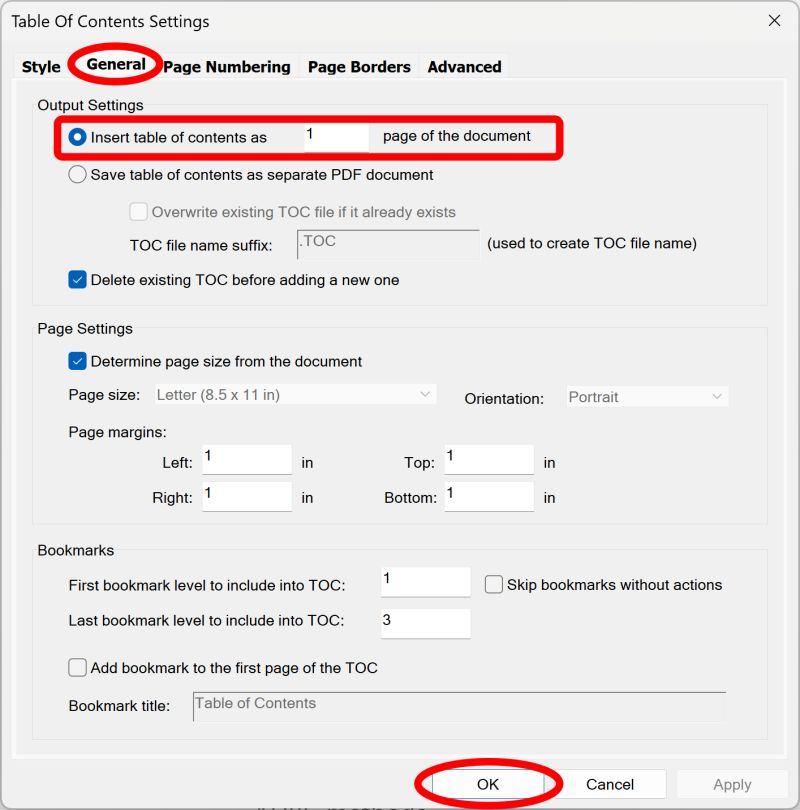Click First bookmark level field
Screen dimensions: 800x810
(426, 582)
